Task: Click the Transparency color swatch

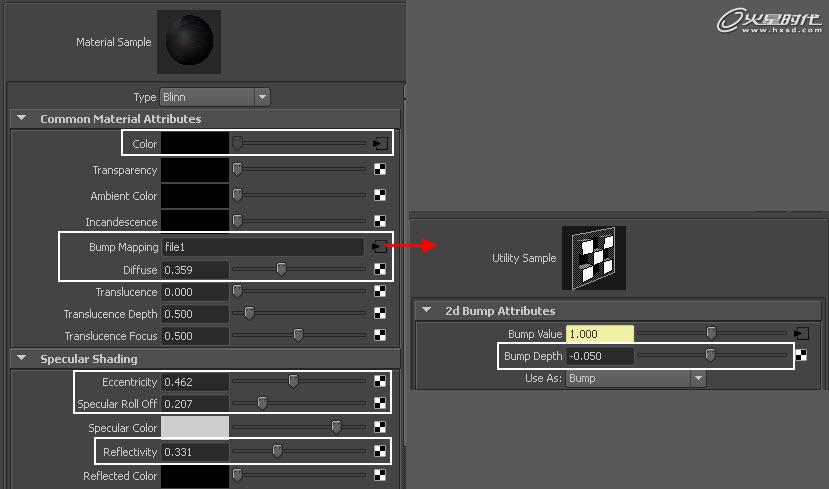Action: (x=195, y=170)
